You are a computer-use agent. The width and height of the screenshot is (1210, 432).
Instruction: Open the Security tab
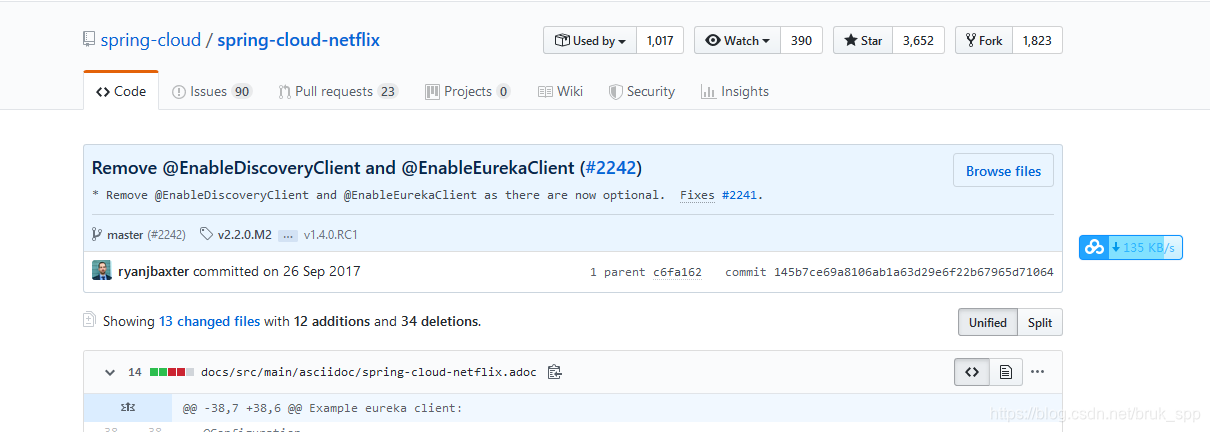tap(642, 91)
